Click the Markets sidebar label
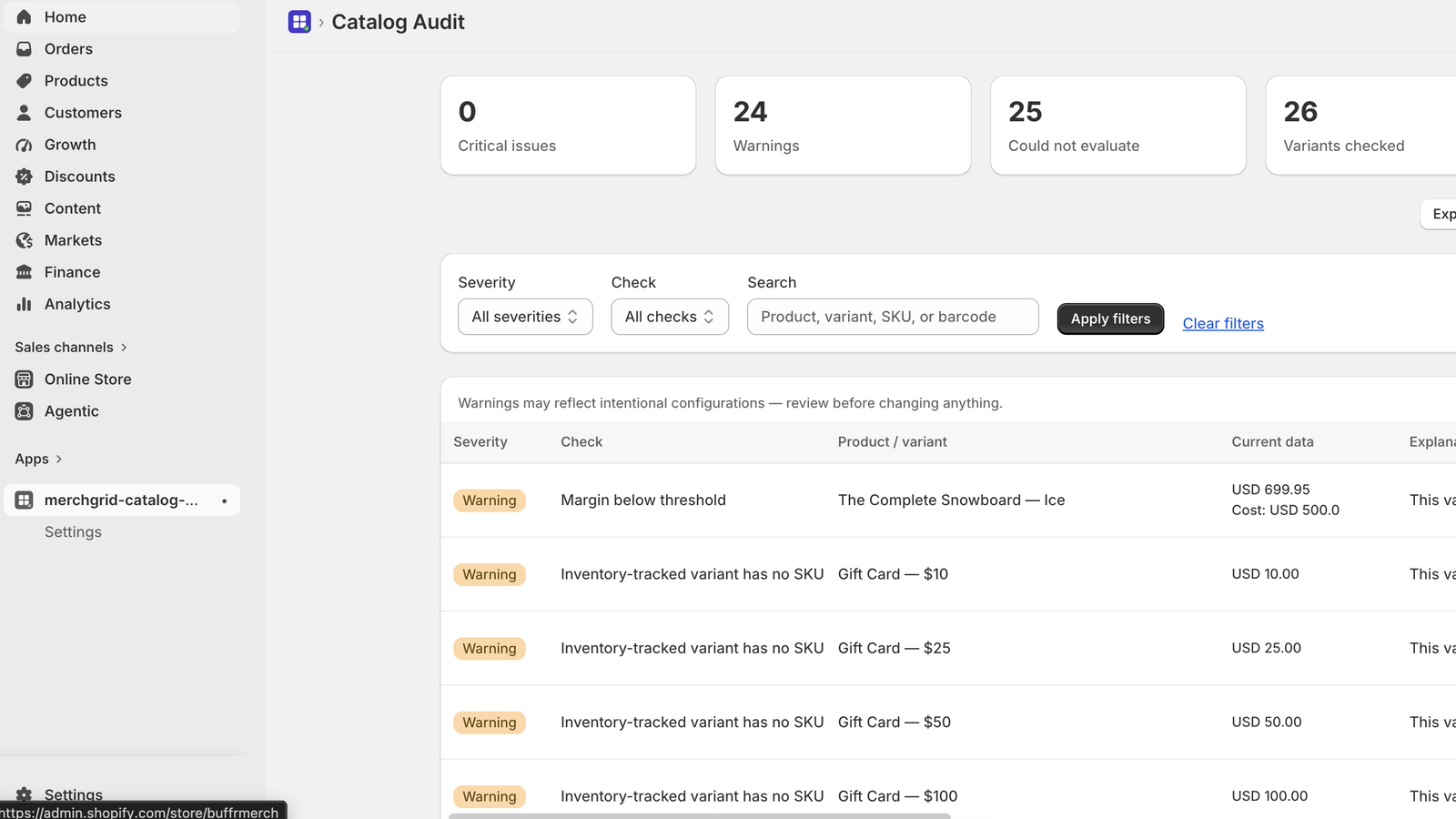 tap(73, 240)
